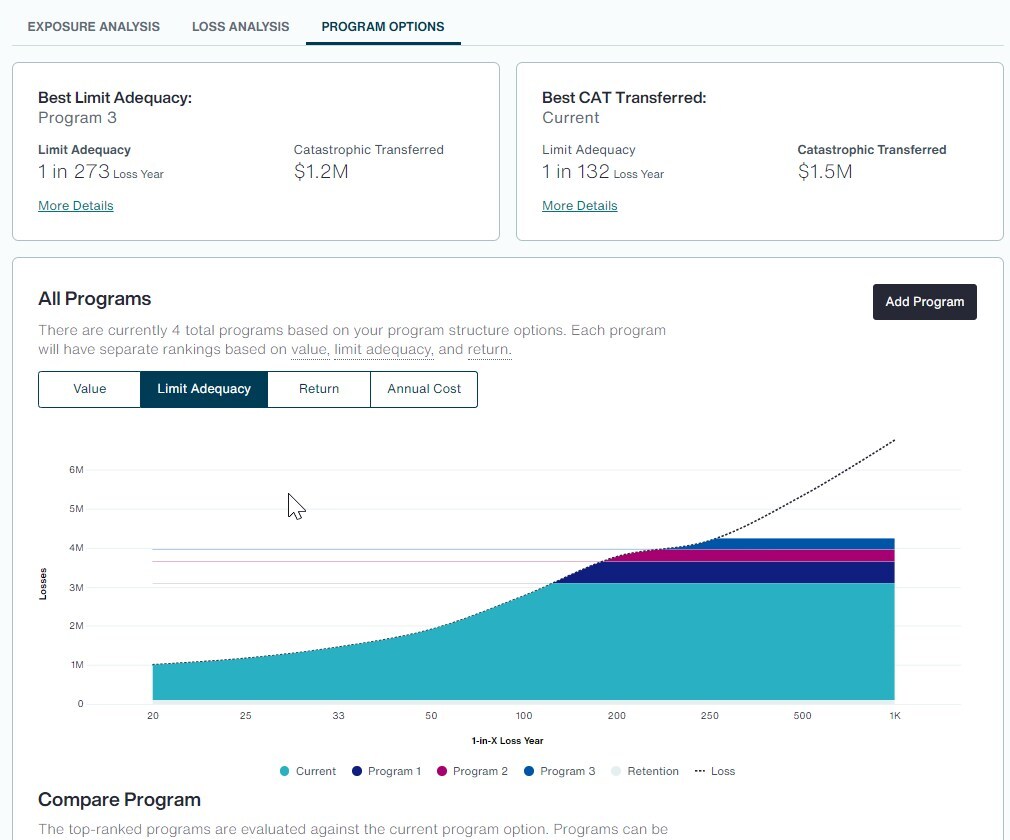1010x840 pixels.
Task: Click the '100' x-axis tick label
Action: 524,716
